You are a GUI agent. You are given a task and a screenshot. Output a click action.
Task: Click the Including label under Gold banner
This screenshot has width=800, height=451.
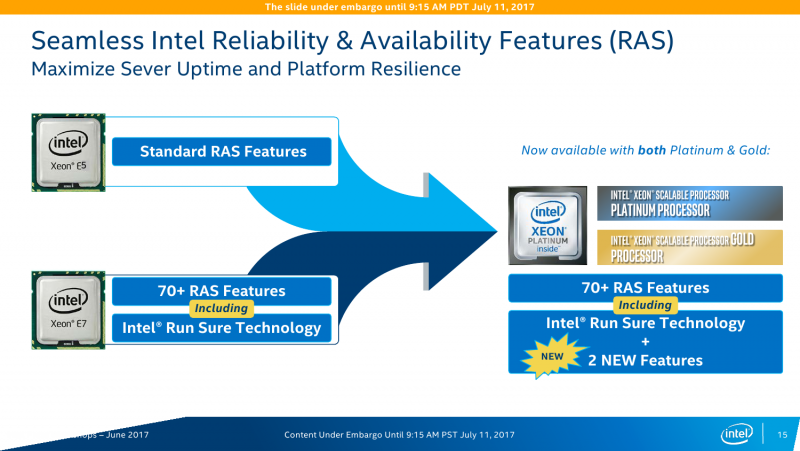[x=645, y=305]
